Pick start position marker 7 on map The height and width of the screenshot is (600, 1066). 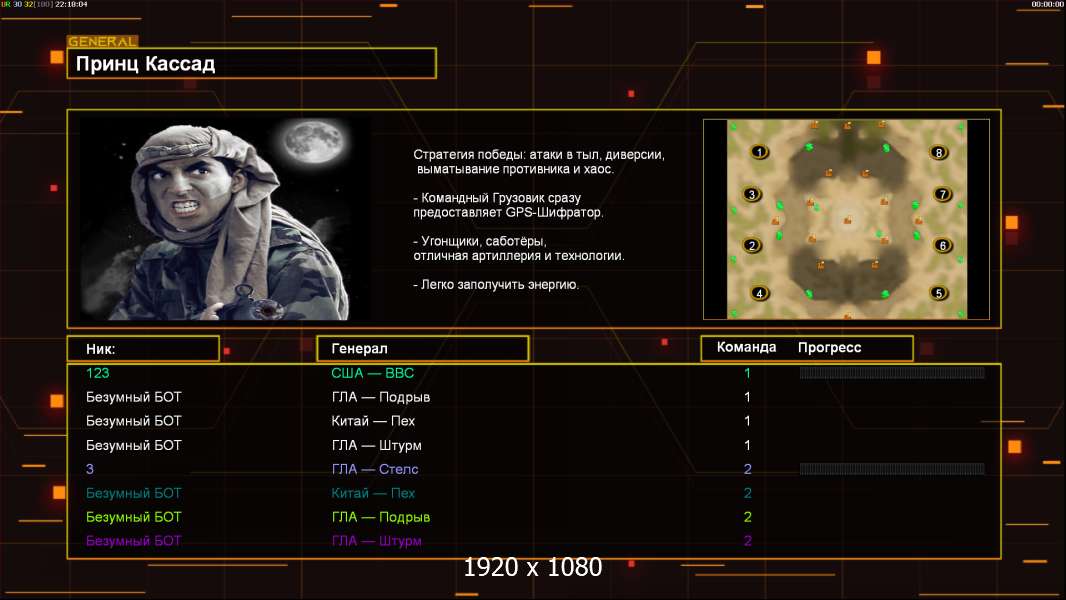(x=941, y=194)
